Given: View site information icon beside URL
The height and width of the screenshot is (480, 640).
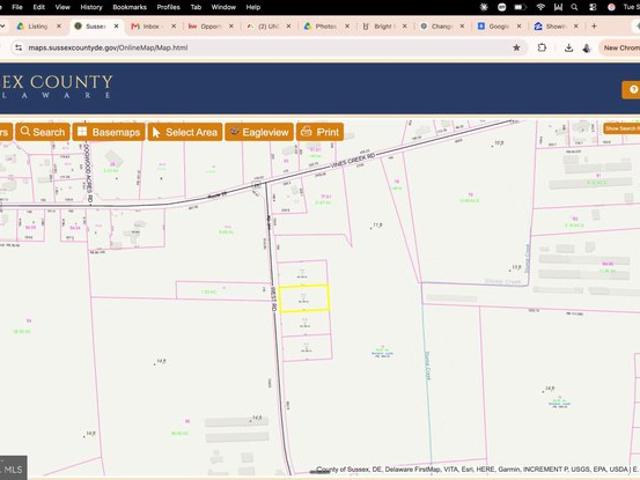Looking at the screenshot, I should 18,48.
